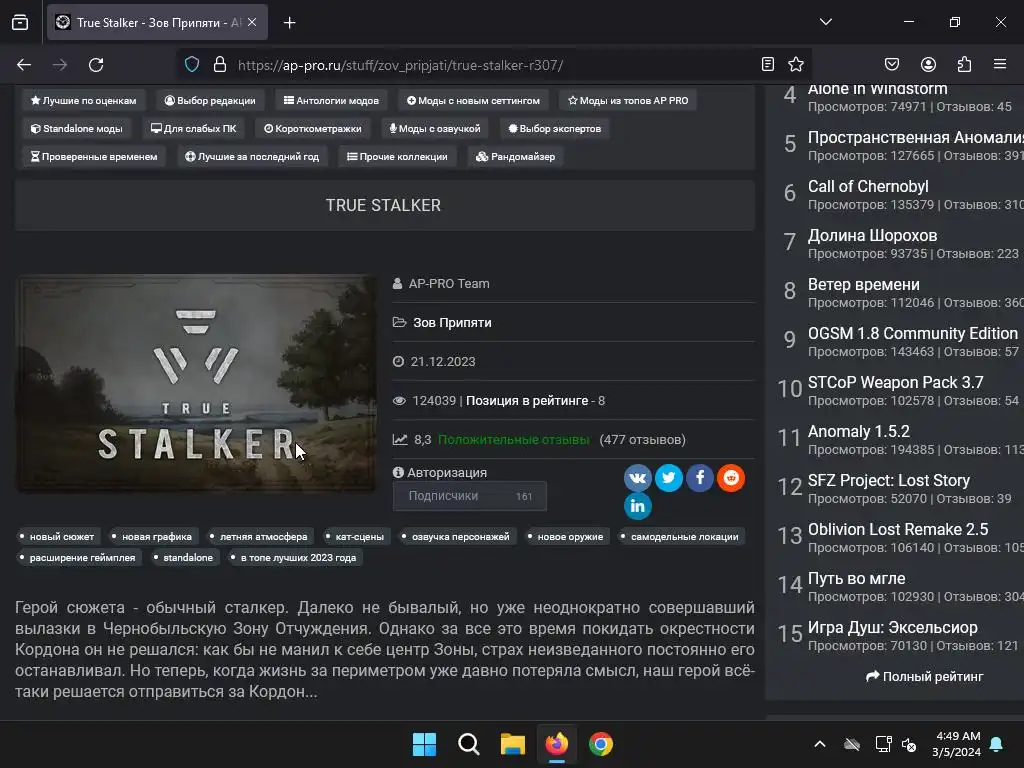Screen dimensions: 1024x768
Task: Show site security lock info
Action: coord(220,65)
